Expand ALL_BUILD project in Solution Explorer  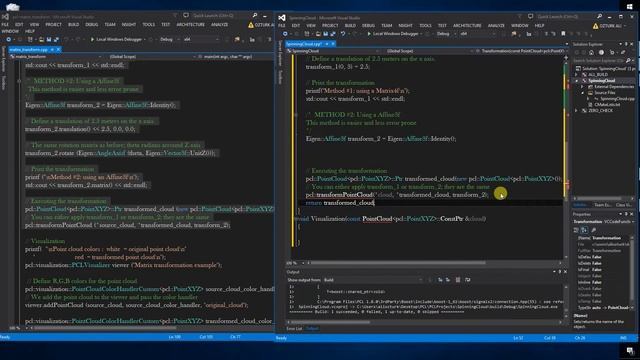(576, 75)
